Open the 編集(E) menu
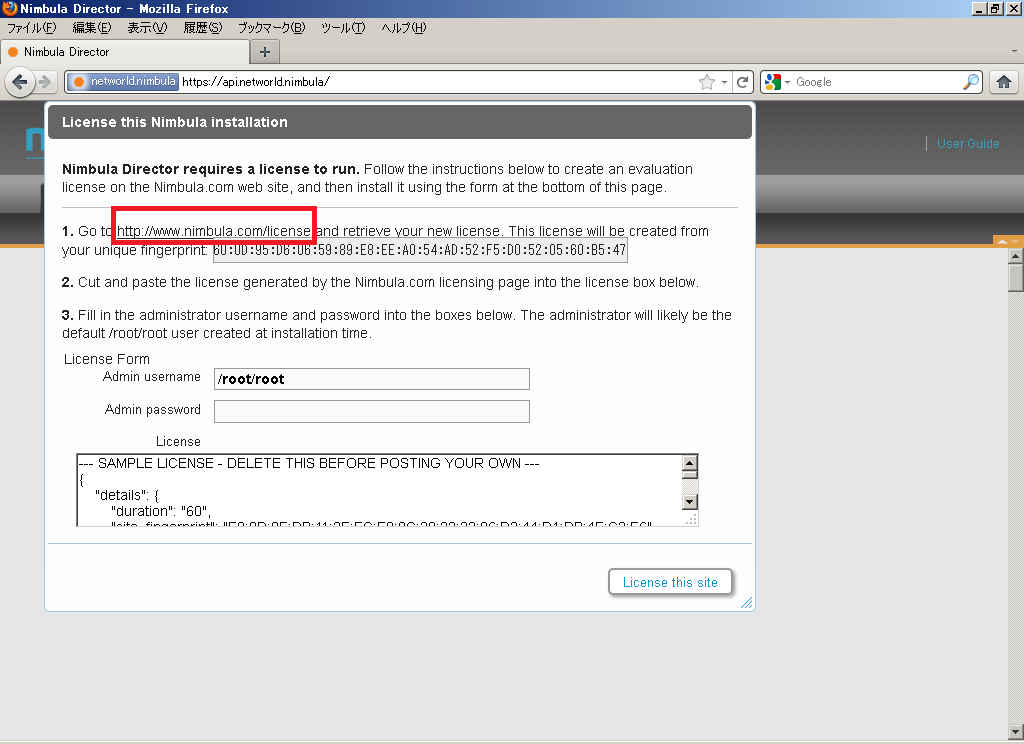This screenshot has height=744, width=1024. [x=91, y=28]
